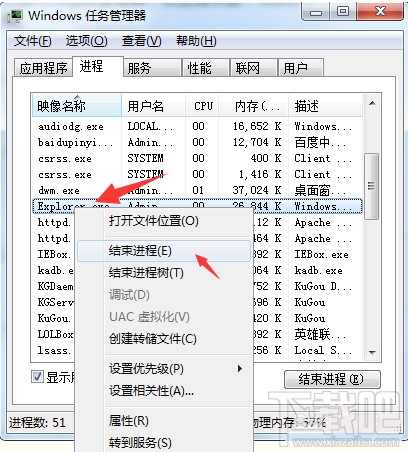Open the 选项(O) menu

coord(86,41)
